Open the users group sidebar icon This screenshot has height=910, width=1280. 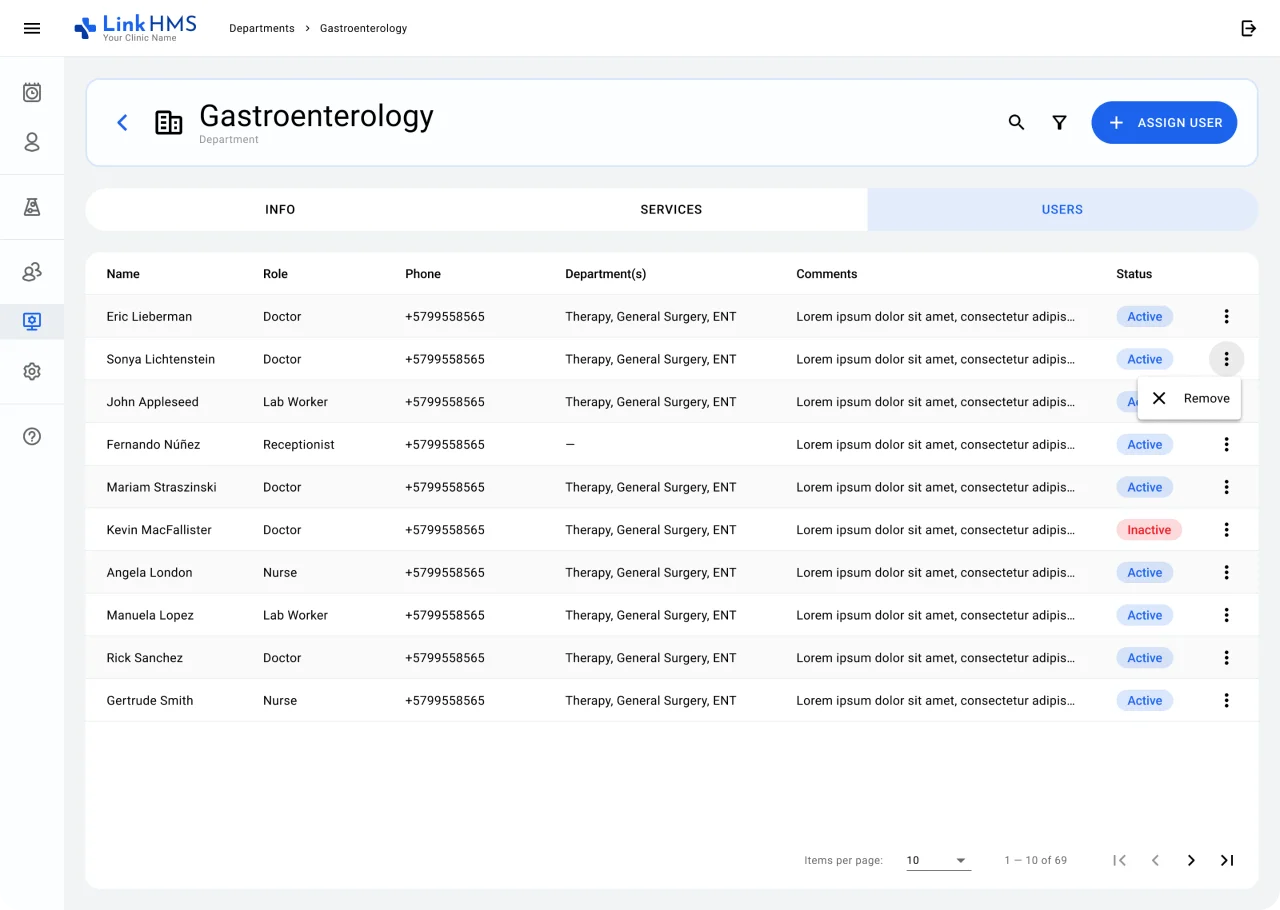[32, 272]
